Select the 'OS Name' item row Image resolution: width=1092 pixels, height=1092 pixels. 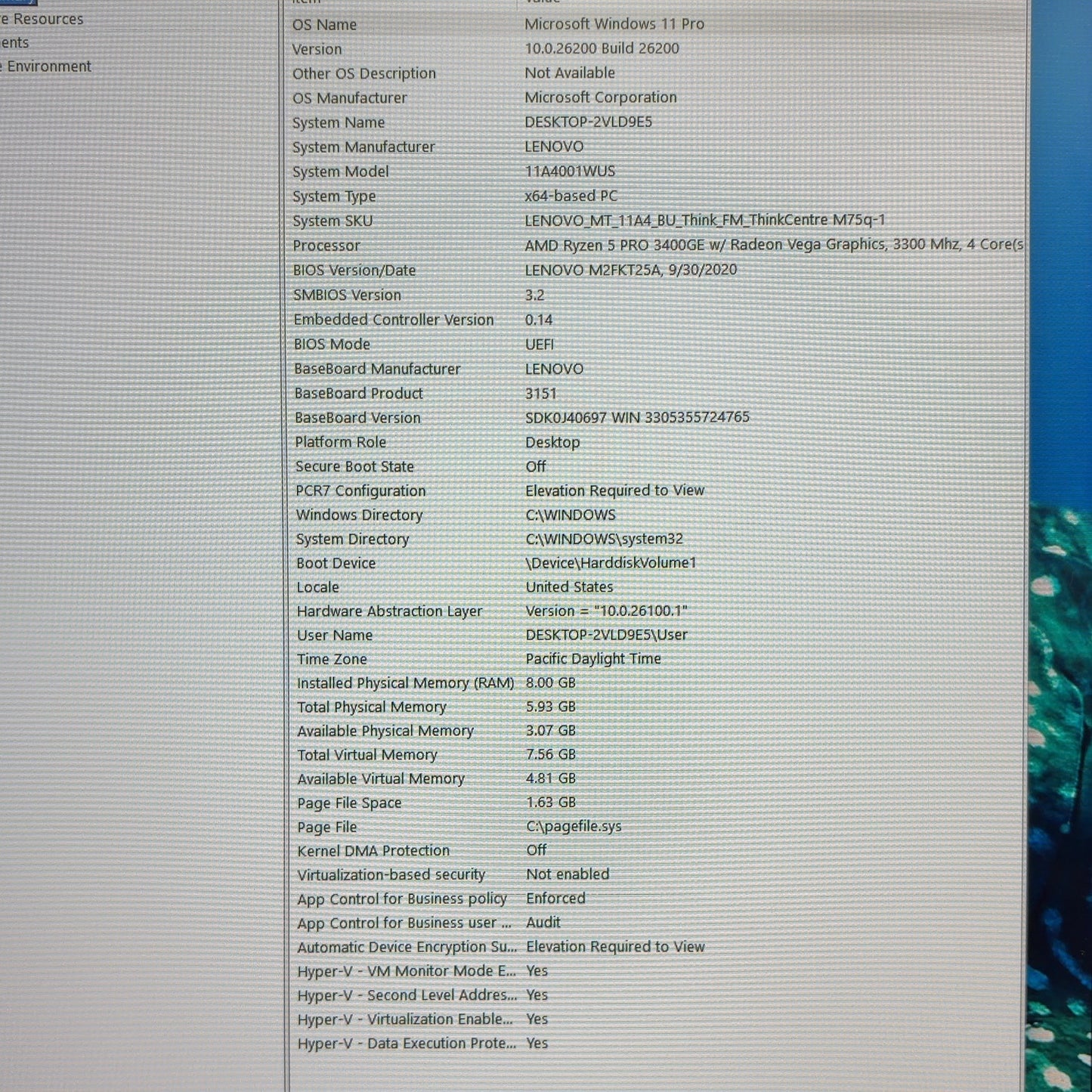point(657,25)
